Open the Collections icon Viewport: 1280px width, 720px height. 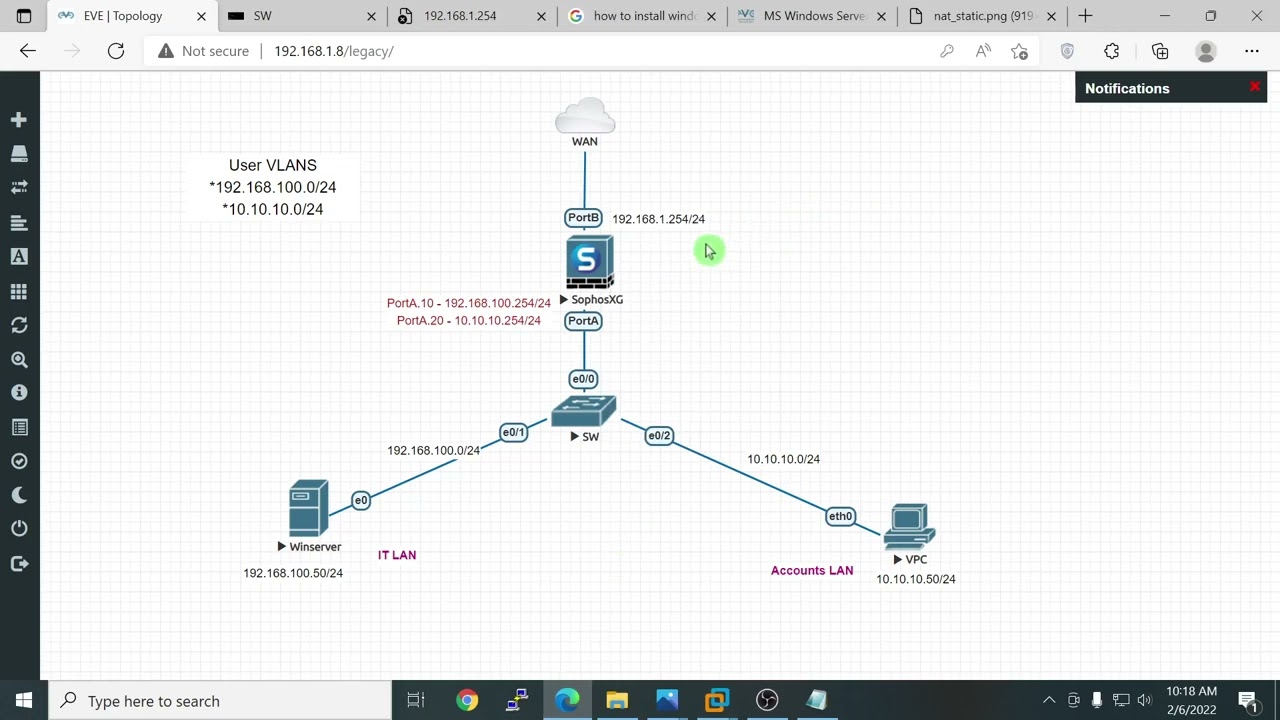[1160, 51]
